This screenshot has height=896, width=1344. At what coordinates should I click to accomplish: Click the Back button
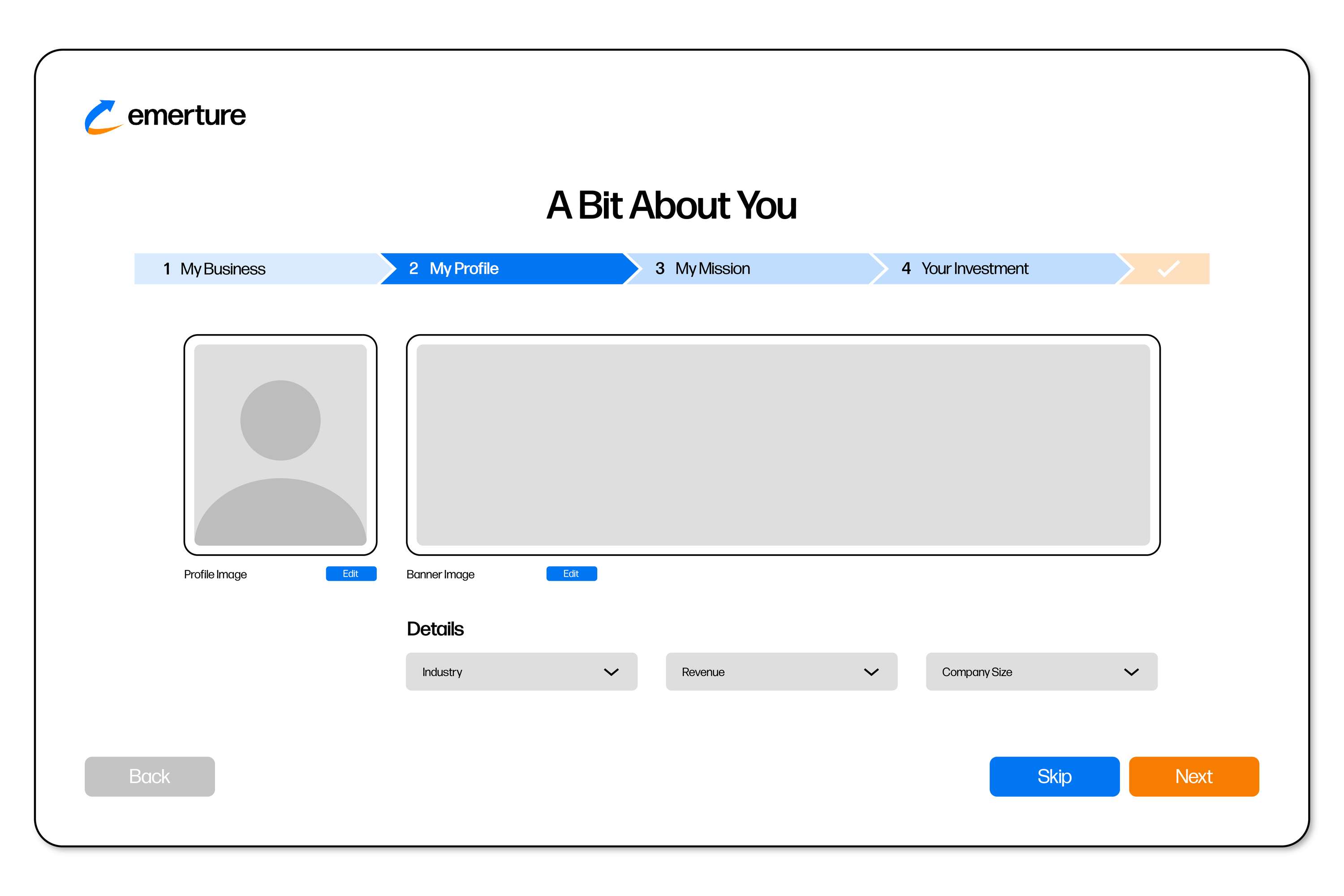coord(150,776)
